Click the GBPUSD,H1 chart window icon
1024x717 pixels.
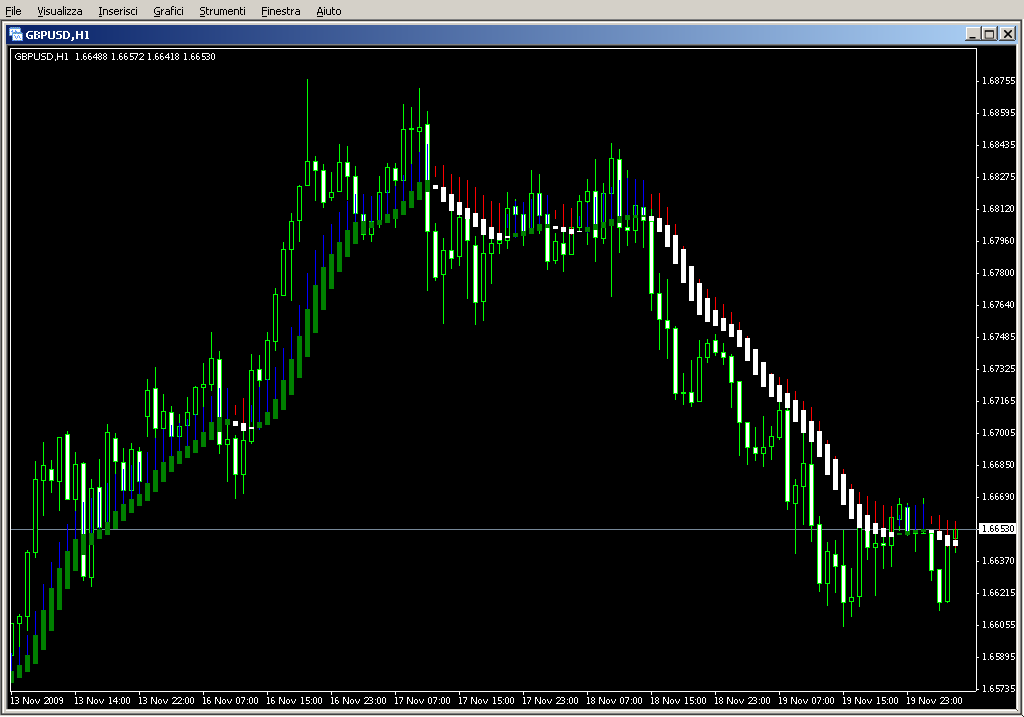tap(16, 34)
